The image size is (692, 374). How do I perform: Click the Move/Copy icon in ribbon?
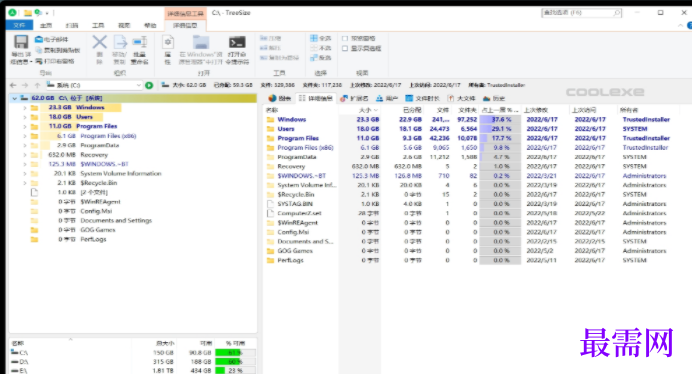120,42
